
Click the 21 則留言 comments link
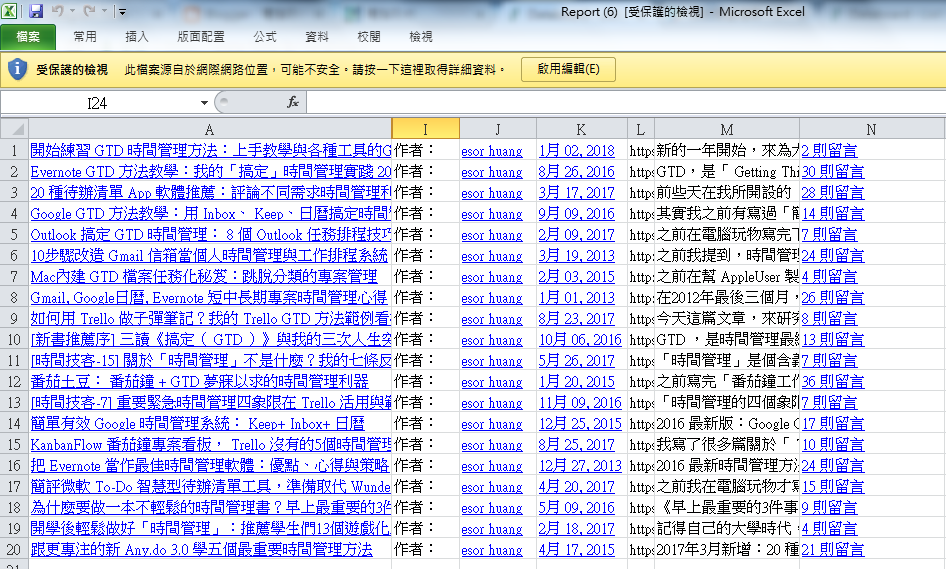[x=833, y=550]
